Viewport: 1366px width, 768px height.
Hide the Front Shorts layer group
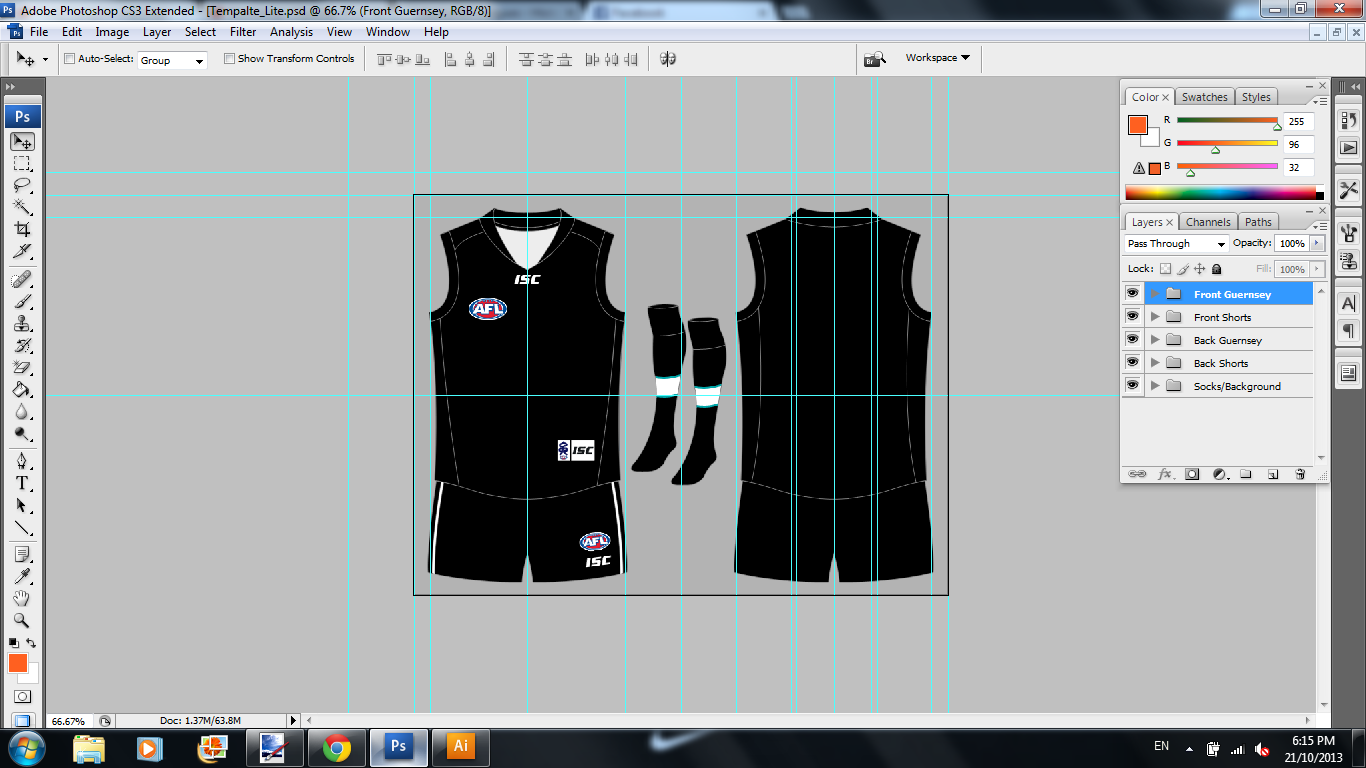[x=1132, y=317]
